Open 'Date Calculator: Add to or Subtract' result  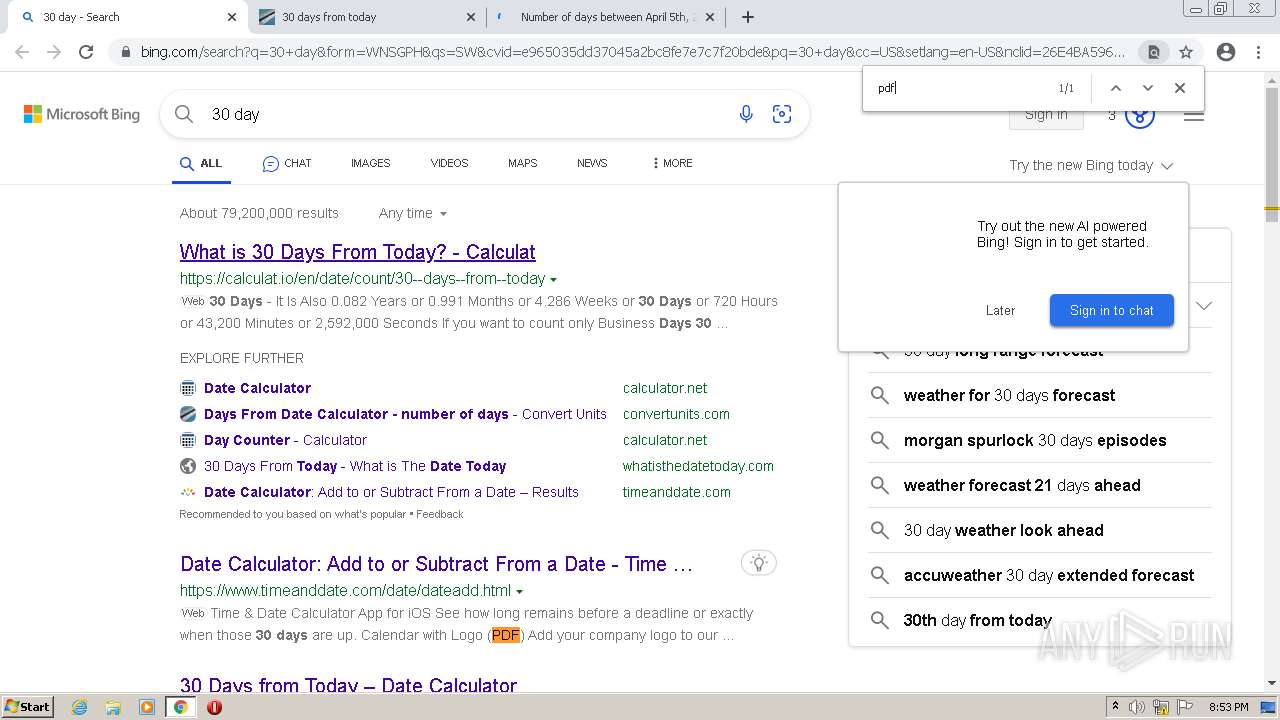click(x=437, y=564)
